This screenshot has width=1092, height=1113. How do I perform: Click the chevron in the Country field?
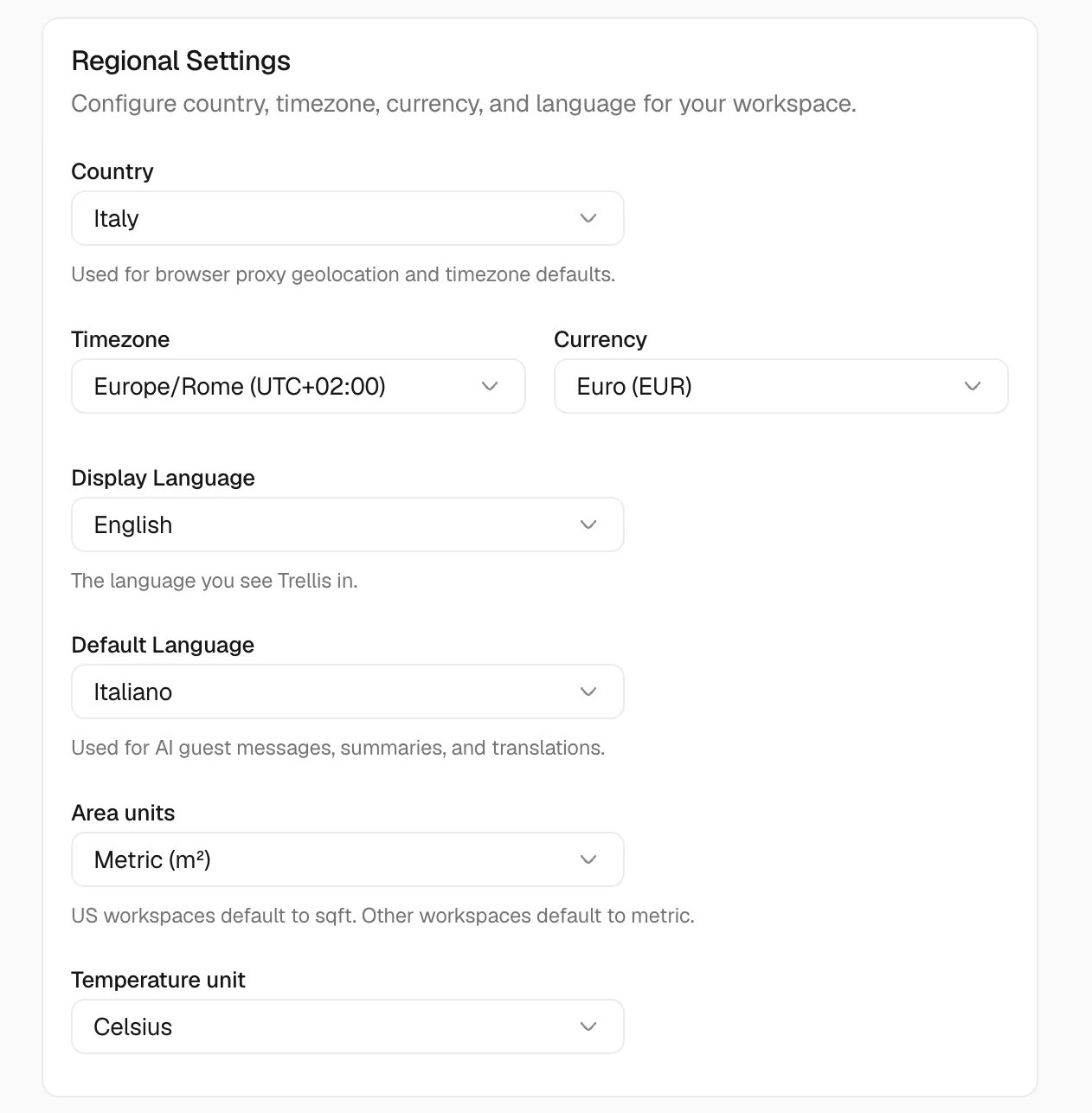[588, 218]
